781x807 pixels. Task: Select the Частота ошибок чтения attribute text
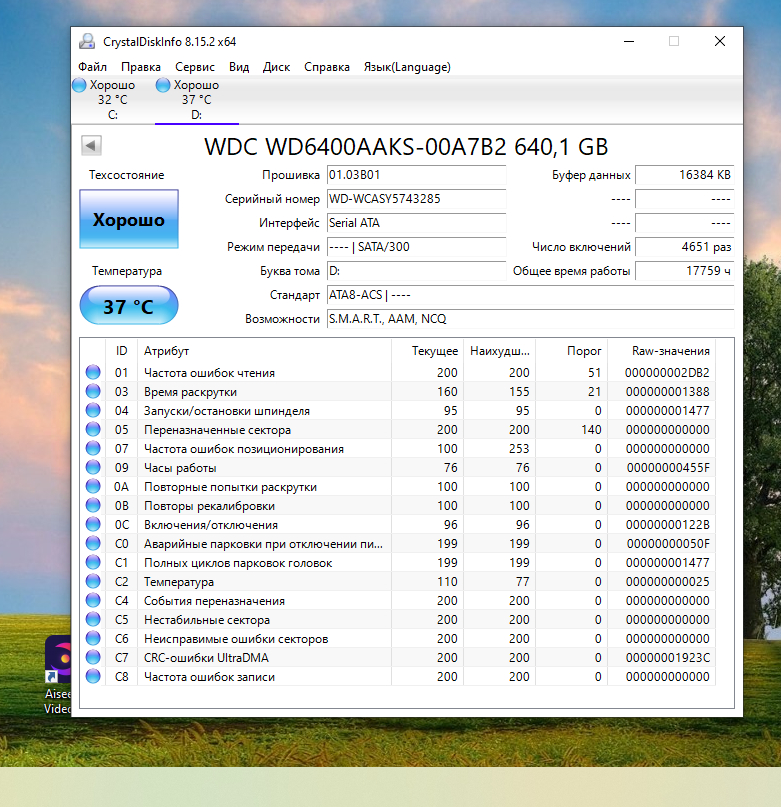click(x=210, y=373)
